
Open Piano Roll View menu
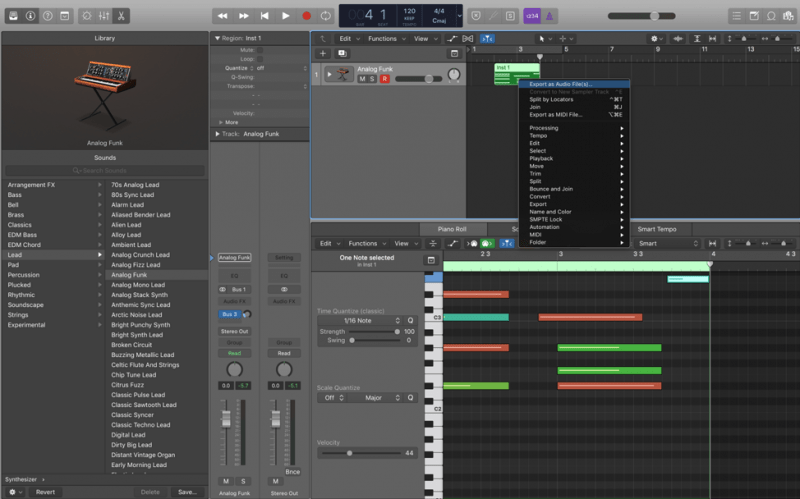406,243
